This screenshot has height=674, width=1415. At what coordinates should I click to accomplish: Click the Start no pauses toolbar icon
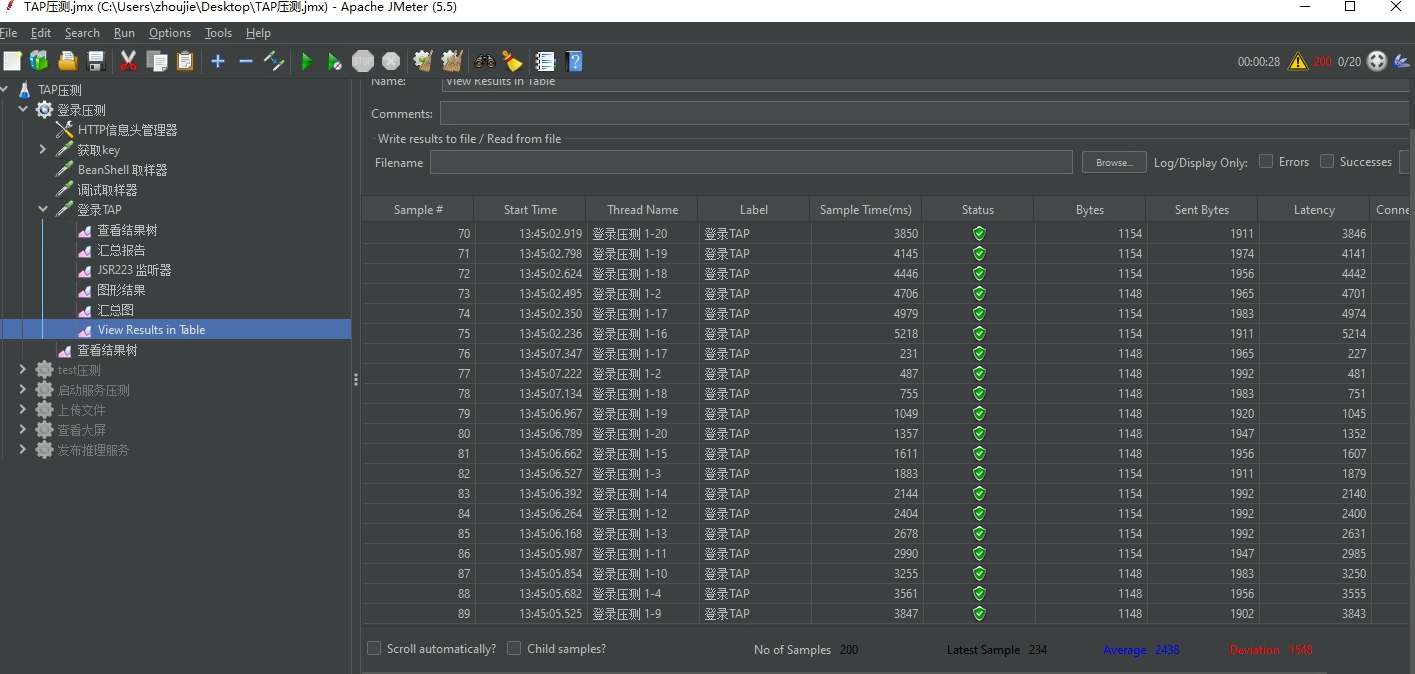click(x=334, y=62)
